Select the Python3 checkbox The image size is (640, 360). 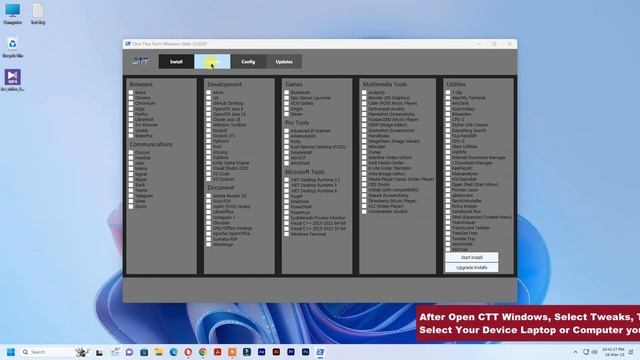[x=209, y=141]
